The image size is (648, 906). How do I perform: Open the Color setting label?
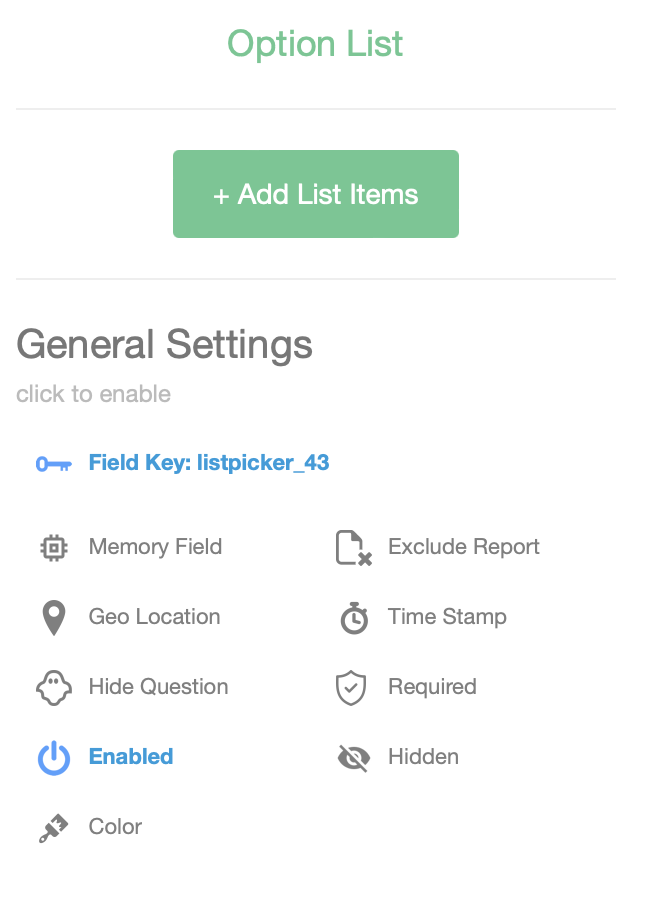coord(115,827)
